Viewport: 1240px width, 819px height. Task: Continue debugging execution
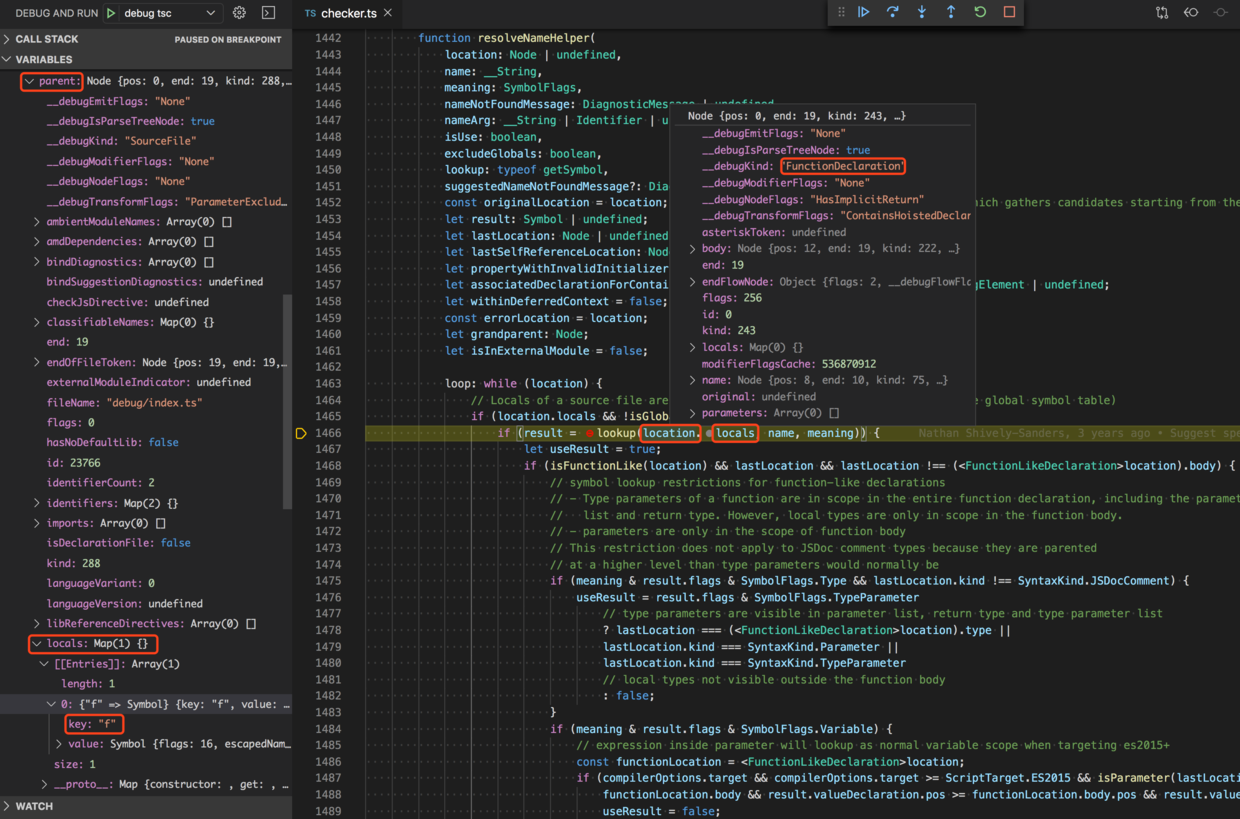tap(864, 12)
